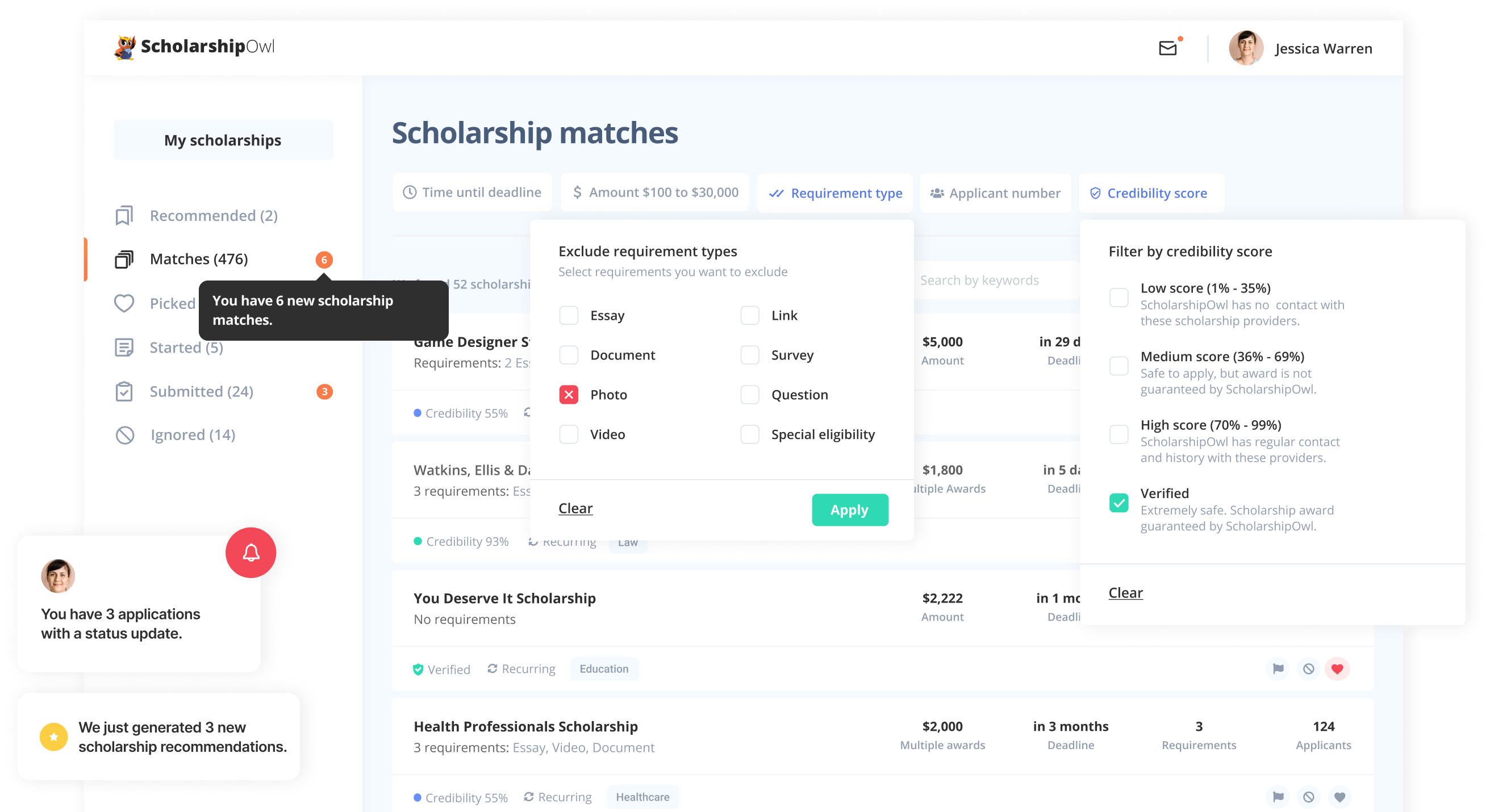
Task: Uncheck the Verified credibility filter
Action: [x=1120, y=503]
